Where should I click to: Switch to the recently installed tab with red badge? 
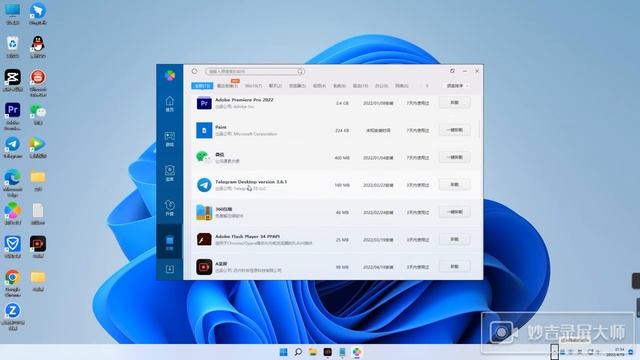[x=228, y=85]
